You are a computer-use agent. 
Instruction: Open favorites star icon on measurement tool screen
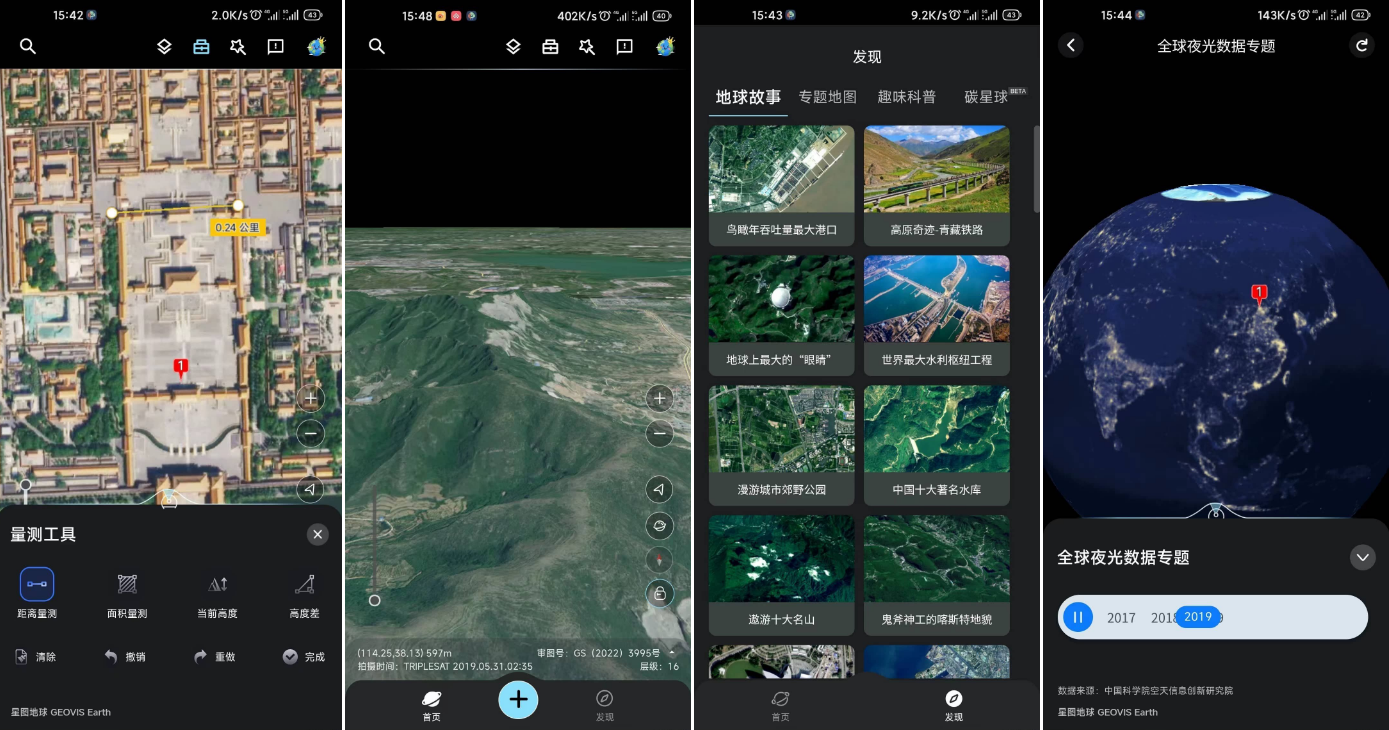(x=238, y=46)
